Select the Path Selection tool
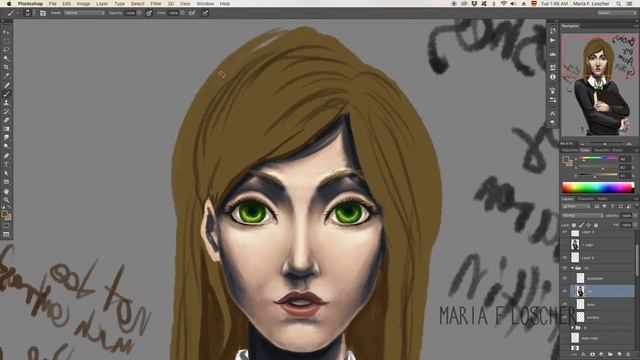Viewport: 640px width, 360px height. (x=6, y=173)
